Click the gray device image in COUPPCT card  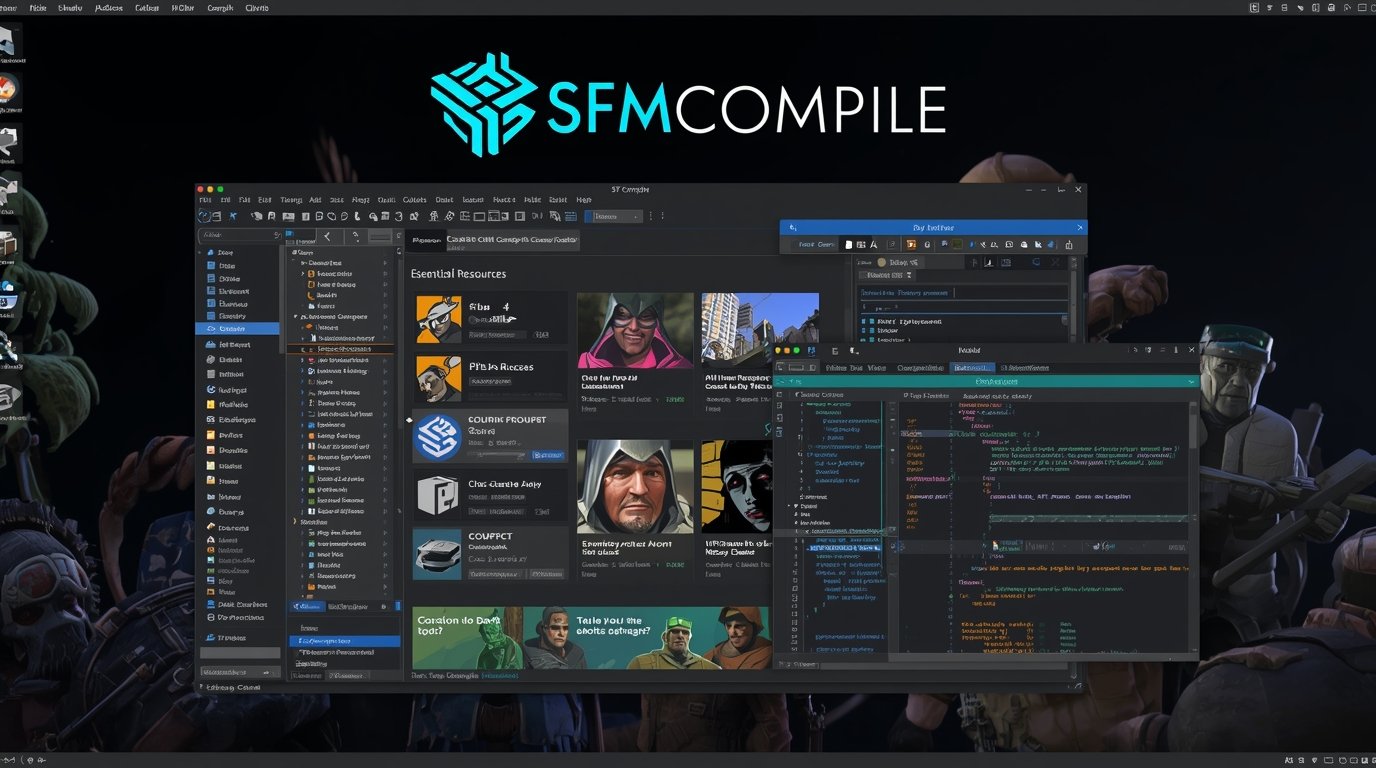437,554
